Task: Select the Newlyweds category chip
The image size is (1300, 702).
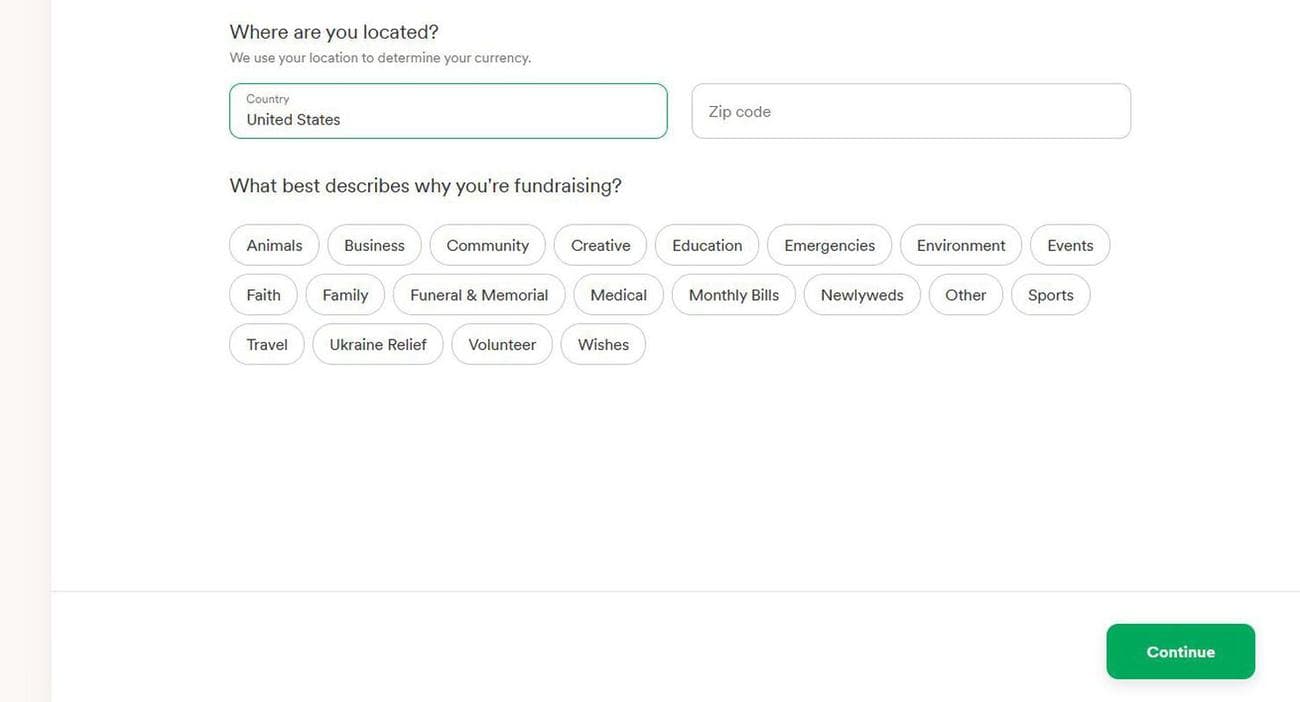Action: 861,295
